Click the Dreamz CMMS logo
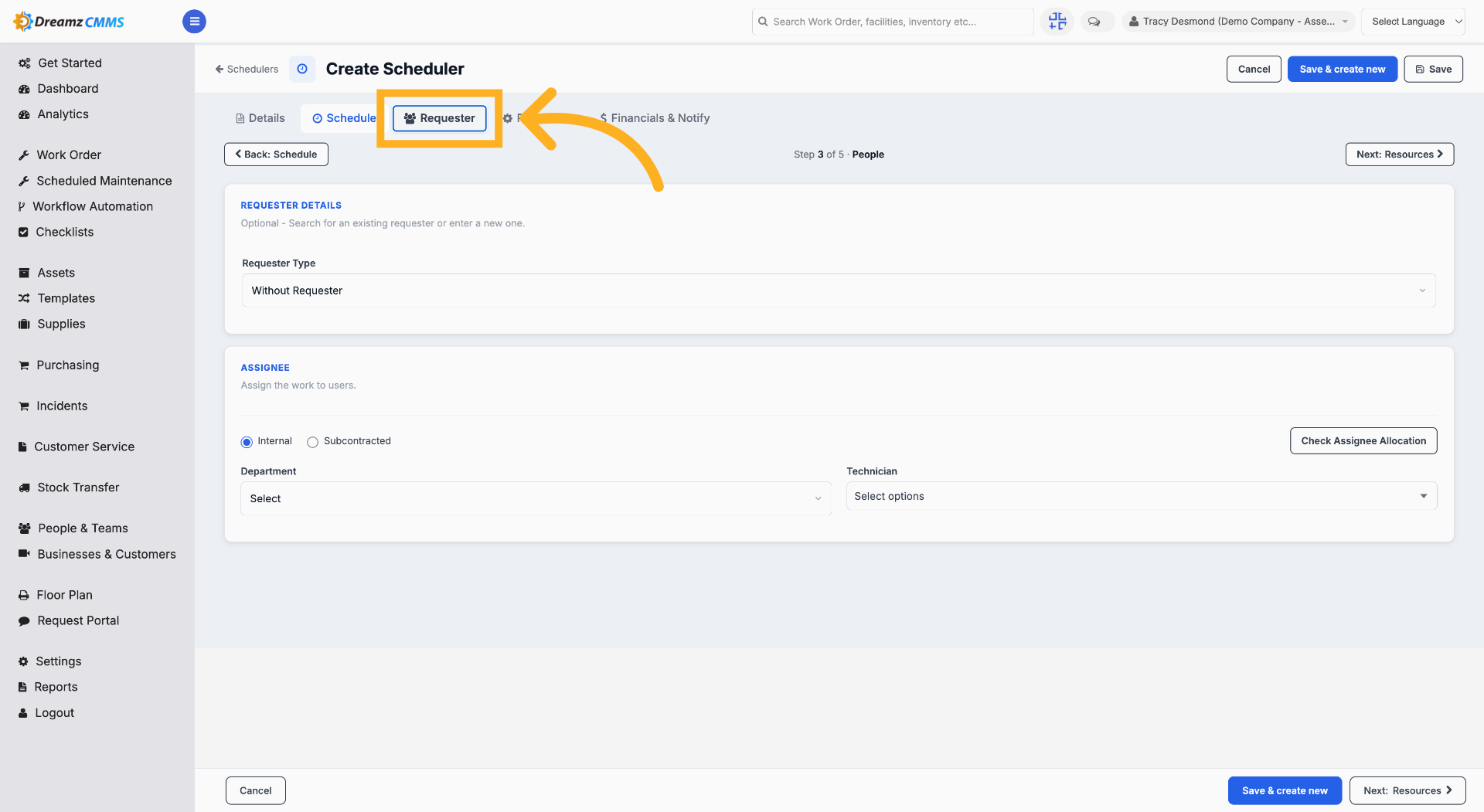Screen dimensions: 1484x812 point(69,22)
